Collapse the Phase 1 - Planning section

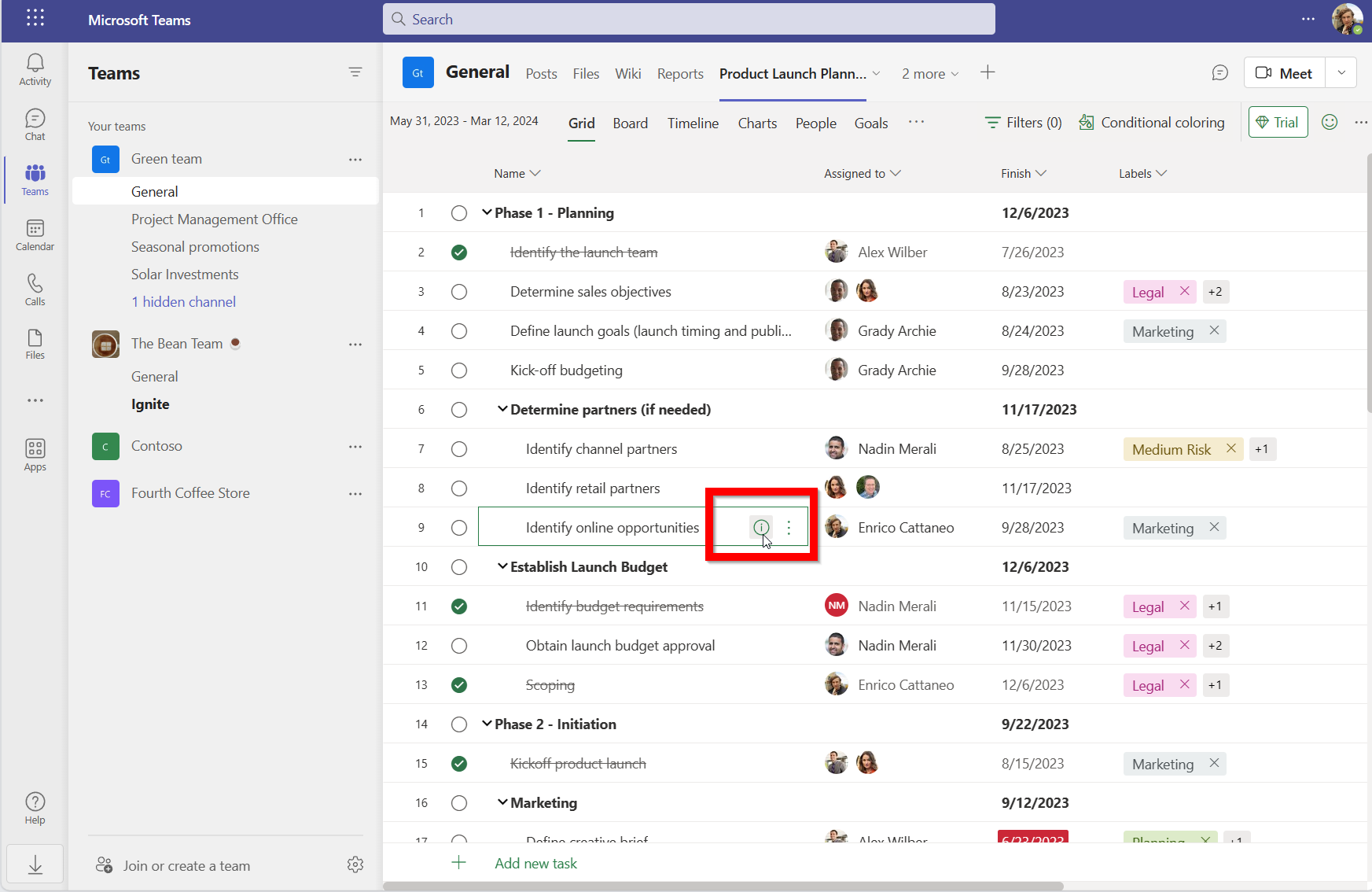coord(487,212)
